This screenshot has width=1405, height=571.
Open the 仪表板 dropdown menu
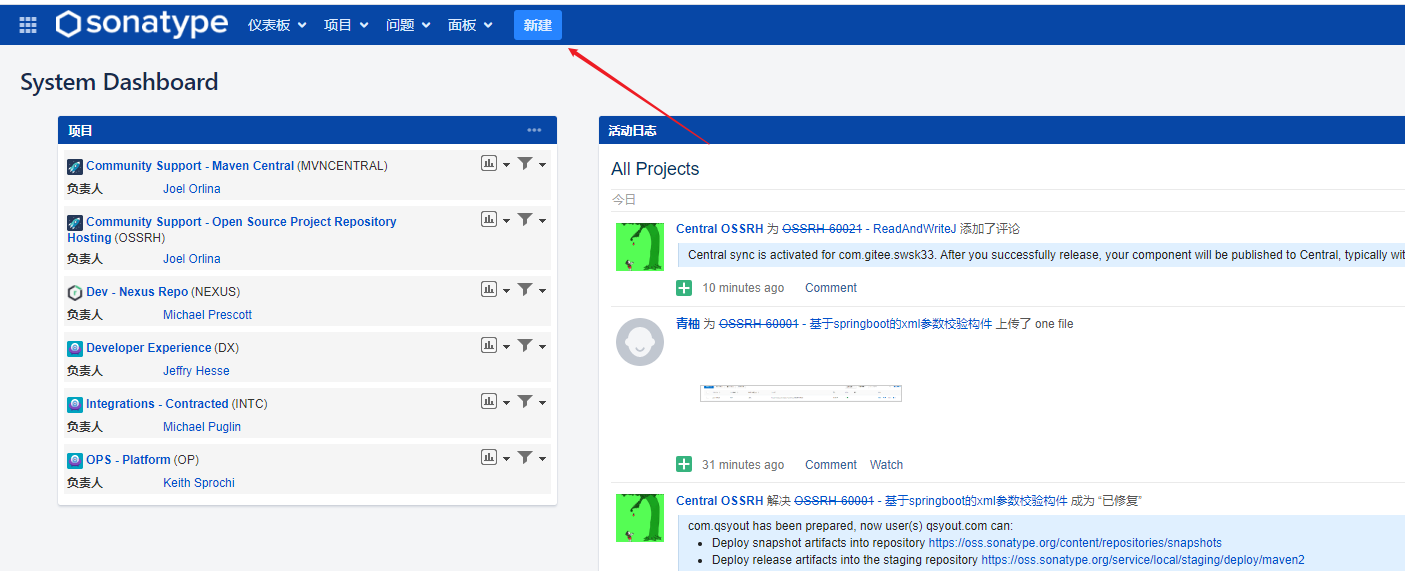pos(276,25)
